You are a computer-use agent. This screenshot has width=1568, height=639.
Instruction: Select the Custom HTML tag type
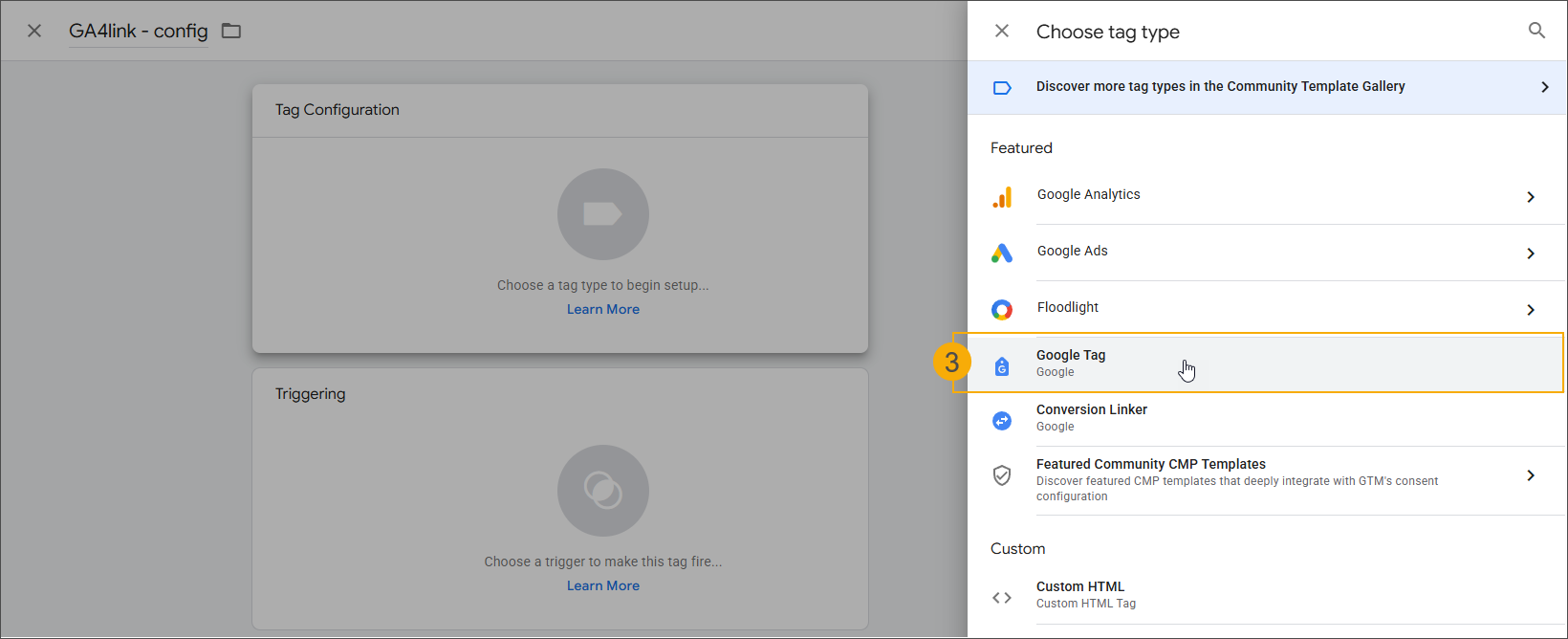[1080, 593]
